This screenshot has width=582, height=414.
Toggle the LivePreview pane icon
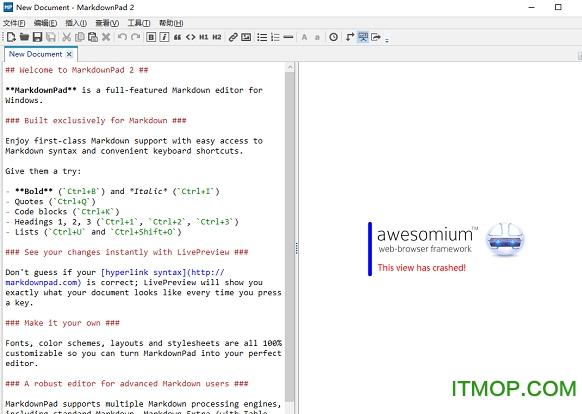coord(363,37)
